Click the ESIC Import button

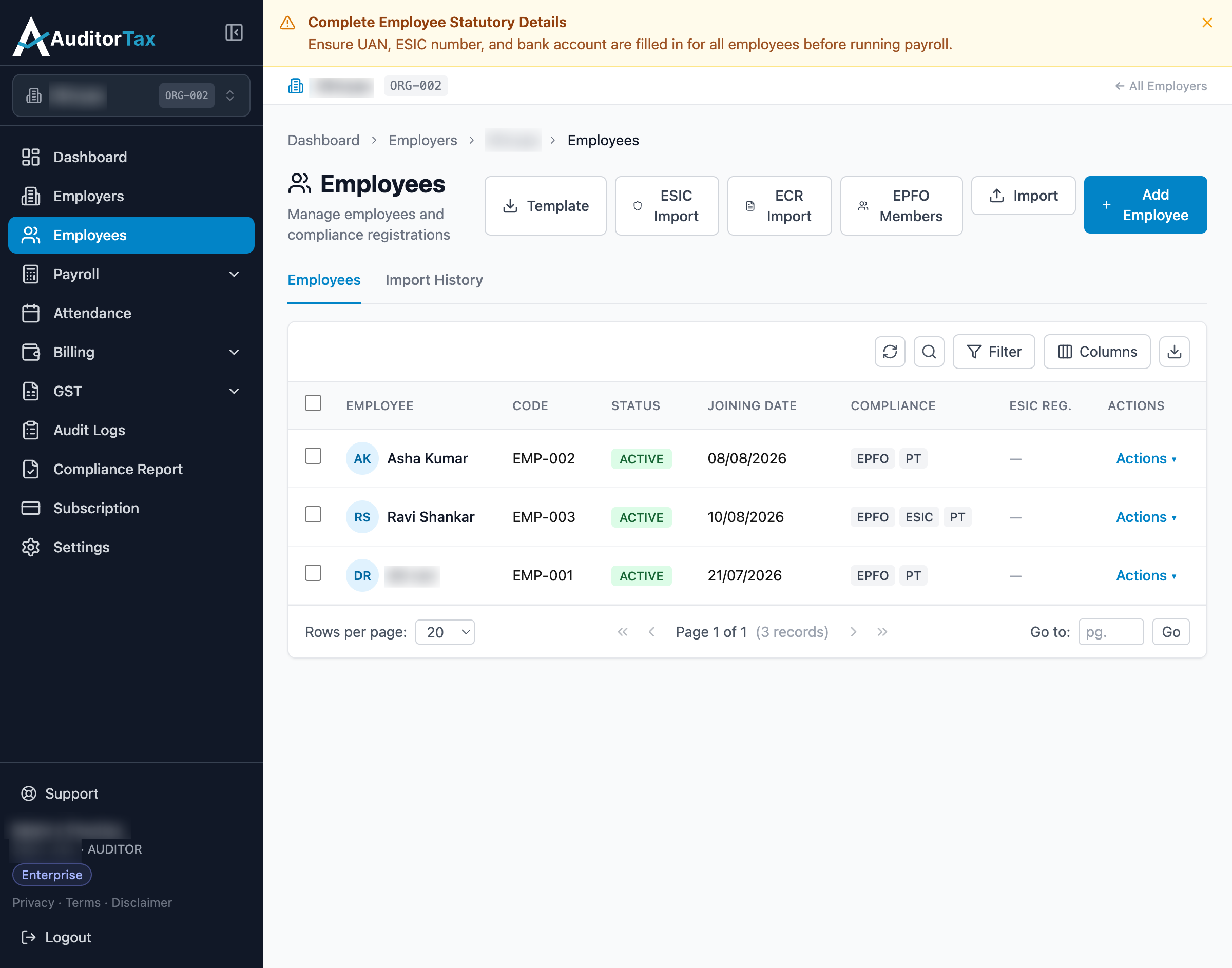point(666,206)
